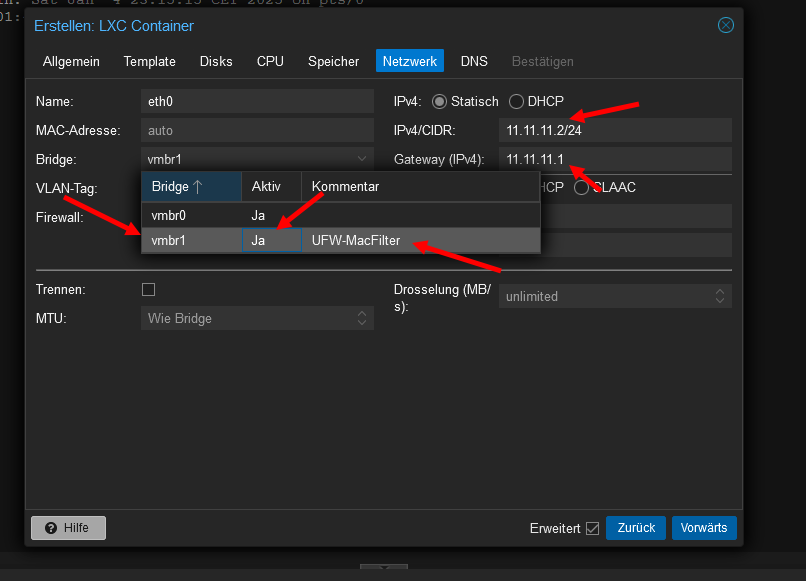806x581 pixels.
Task: Open the Speicher tab
Action: (333, 62)
